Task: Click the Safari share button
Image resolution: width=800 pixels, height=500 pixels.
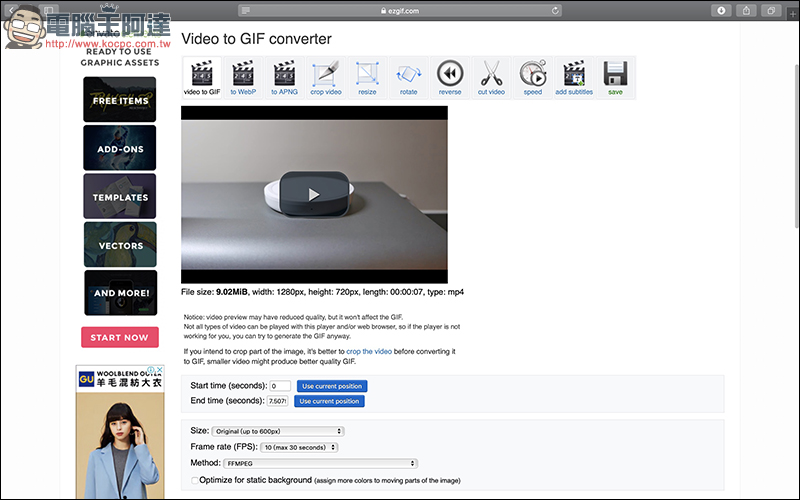Action: coord(746,11)
